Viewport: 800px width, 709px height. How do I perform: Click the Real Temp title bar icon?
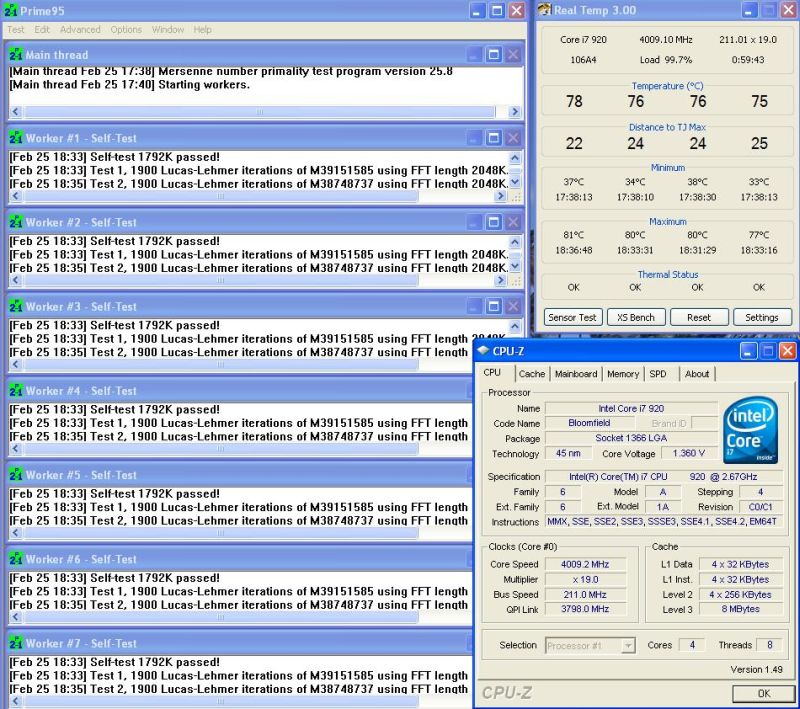pyautogui.click(x=545, y=10)
